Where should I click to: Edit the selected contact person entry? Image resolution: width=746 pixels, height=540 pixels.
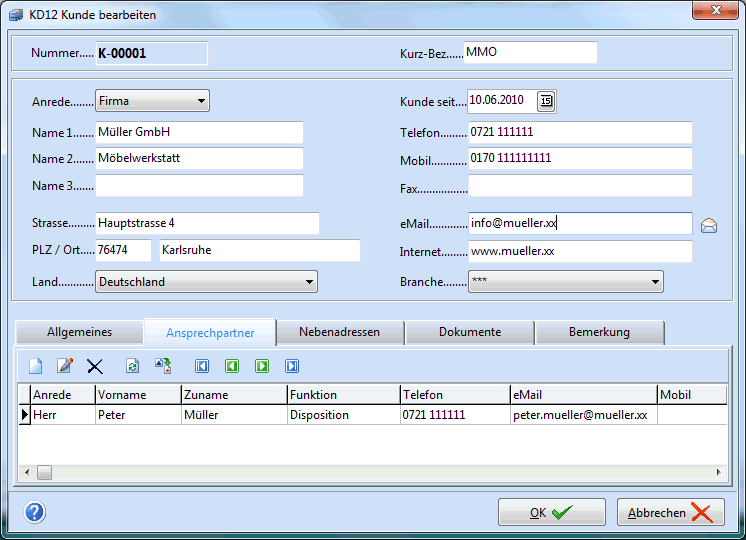coord(65,366)
